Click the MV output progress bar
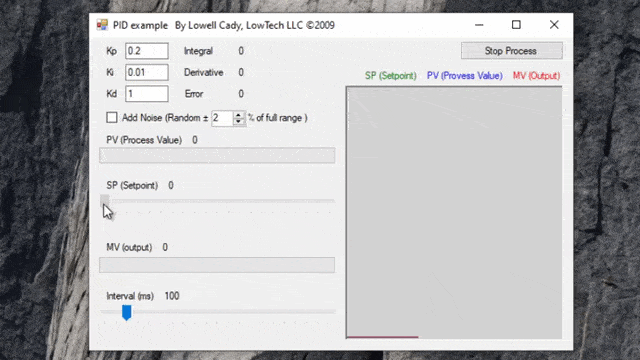 (217, 265)
